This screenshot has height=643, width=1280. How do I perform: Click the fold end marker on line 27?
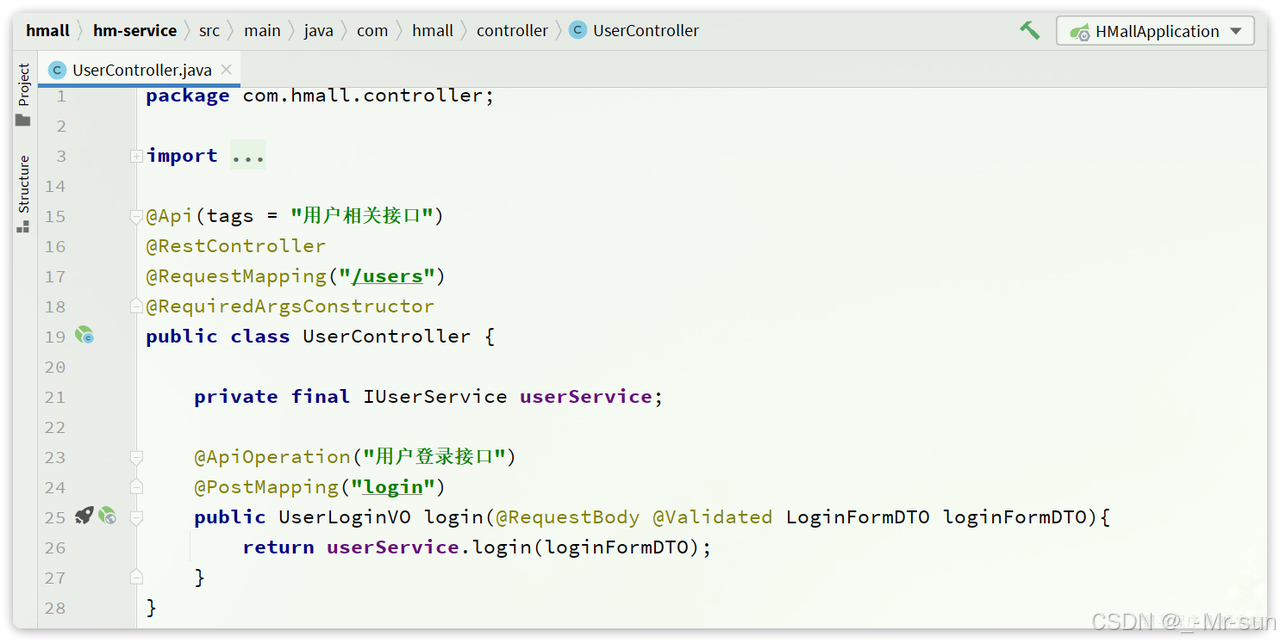(x=136, y=577)
